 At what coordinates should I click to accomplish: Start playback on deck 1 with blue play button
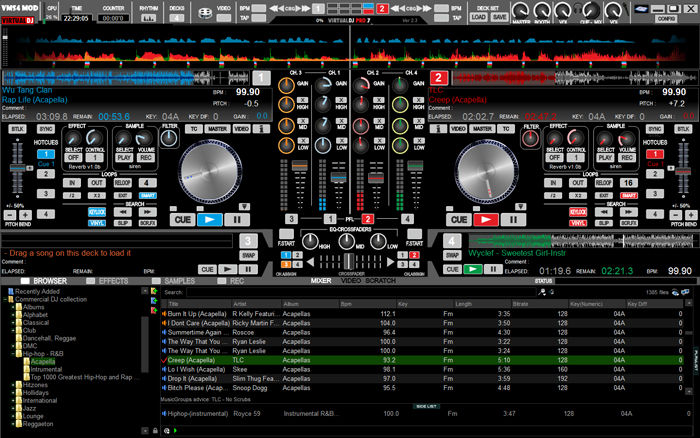pos(210,220)
